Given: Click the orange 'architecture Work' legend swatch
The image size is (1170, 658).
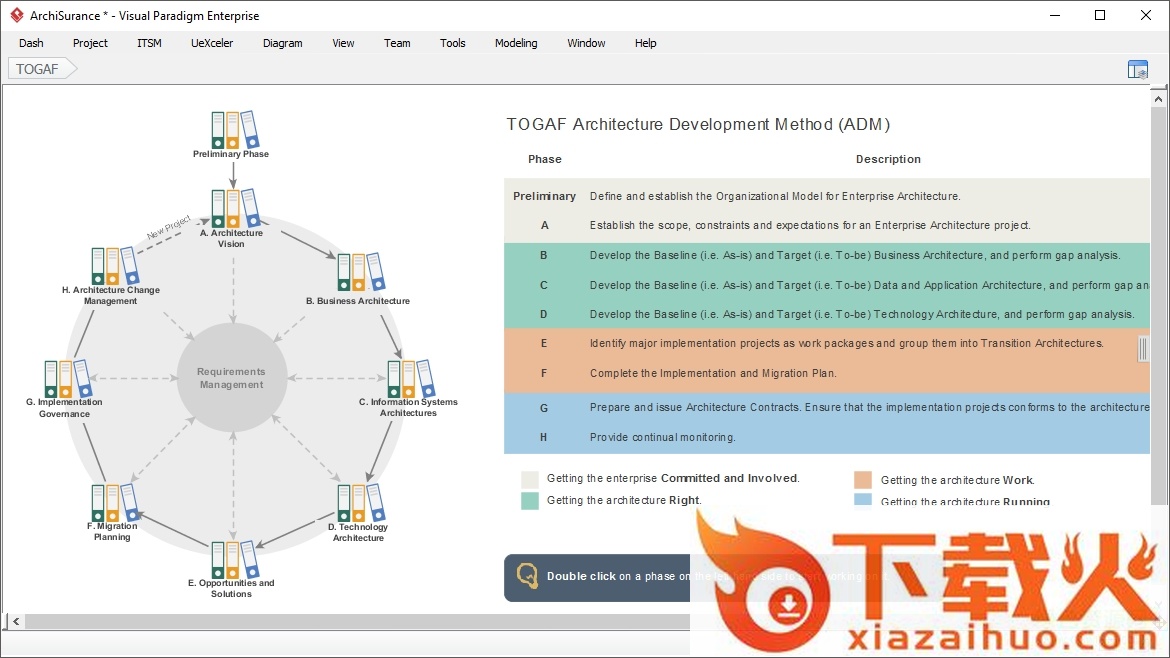Looking at the screenshot, I should coord(863,480).
